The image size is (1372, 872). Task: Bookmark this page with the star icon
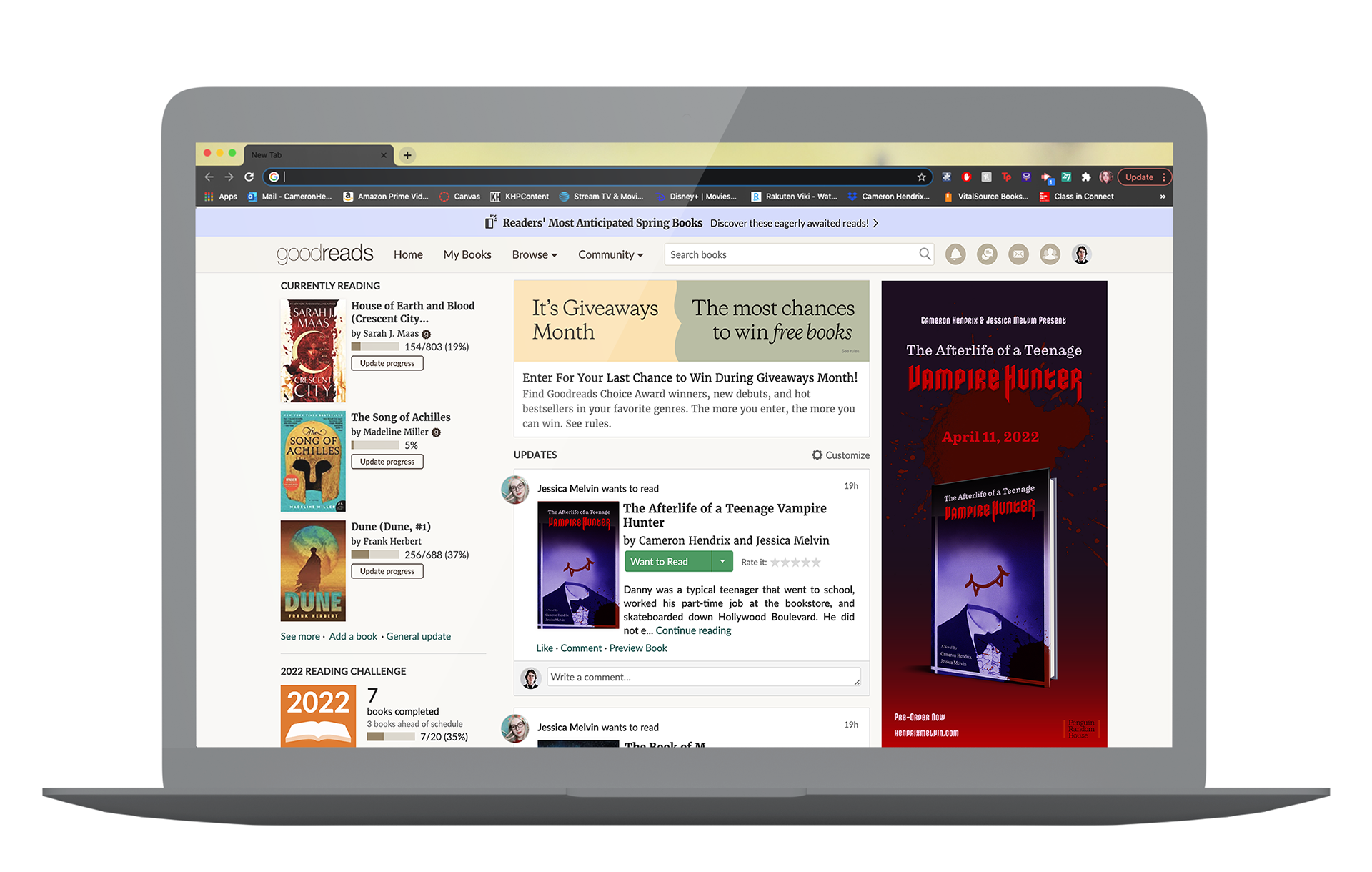(x=921, y=177)
